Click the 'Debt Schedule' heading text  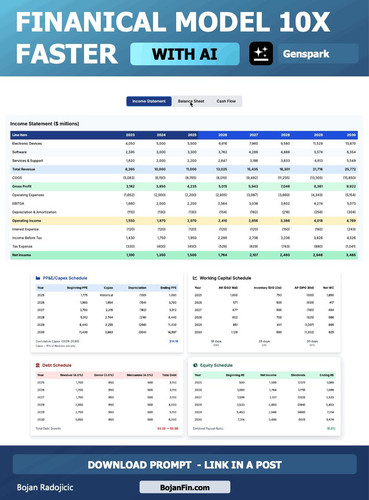[57, 365]
